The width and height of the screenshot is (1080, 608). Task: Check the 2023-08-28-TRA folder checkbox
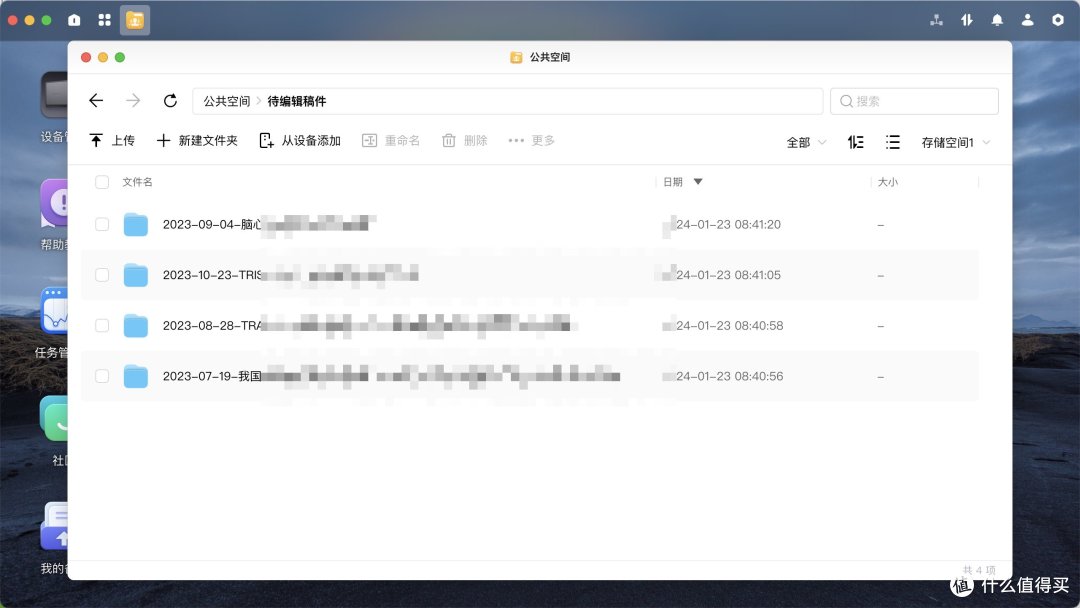[x=102, y=326]
